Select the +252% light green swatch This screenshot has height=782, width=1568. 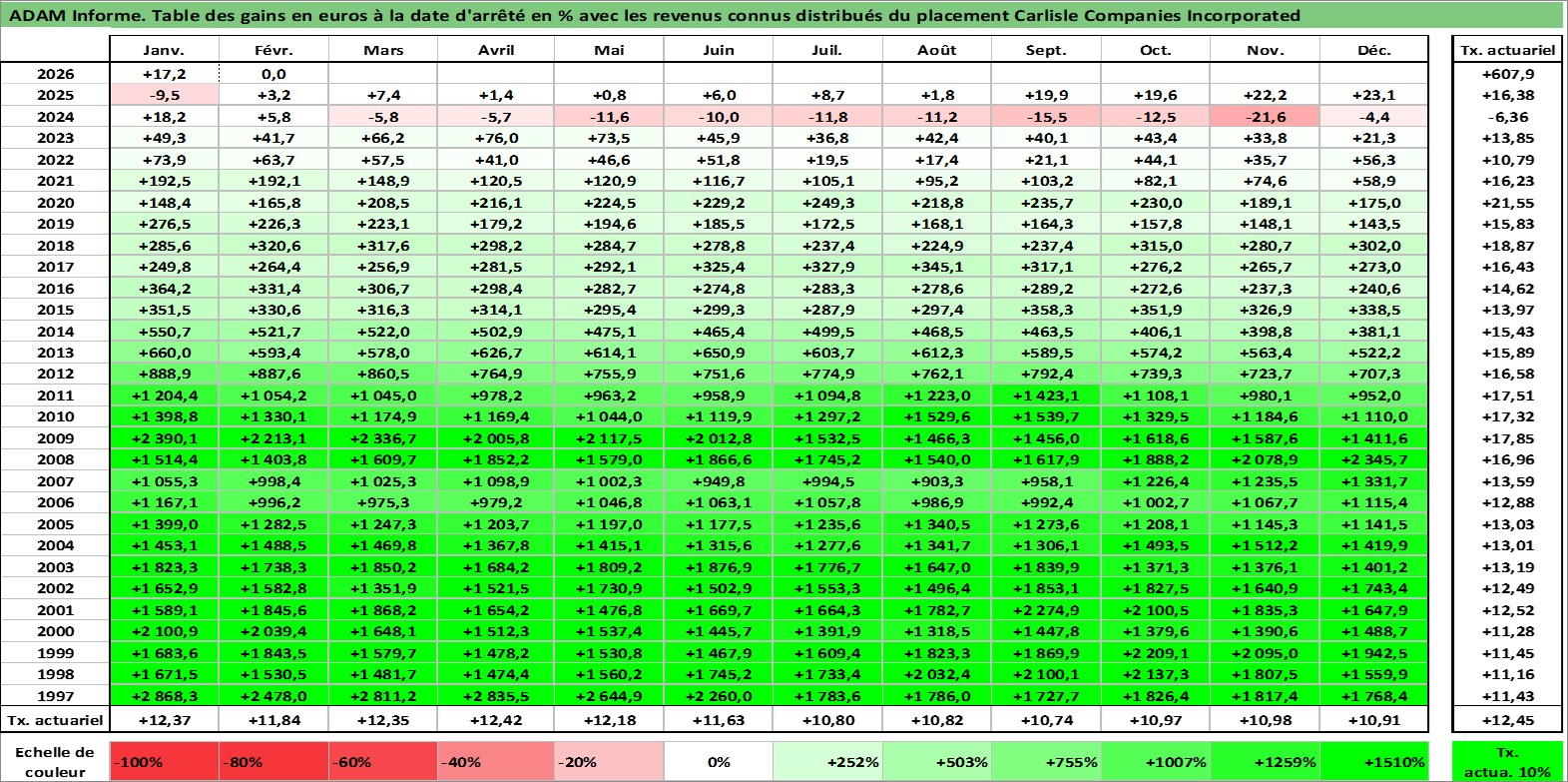(827, 761)
